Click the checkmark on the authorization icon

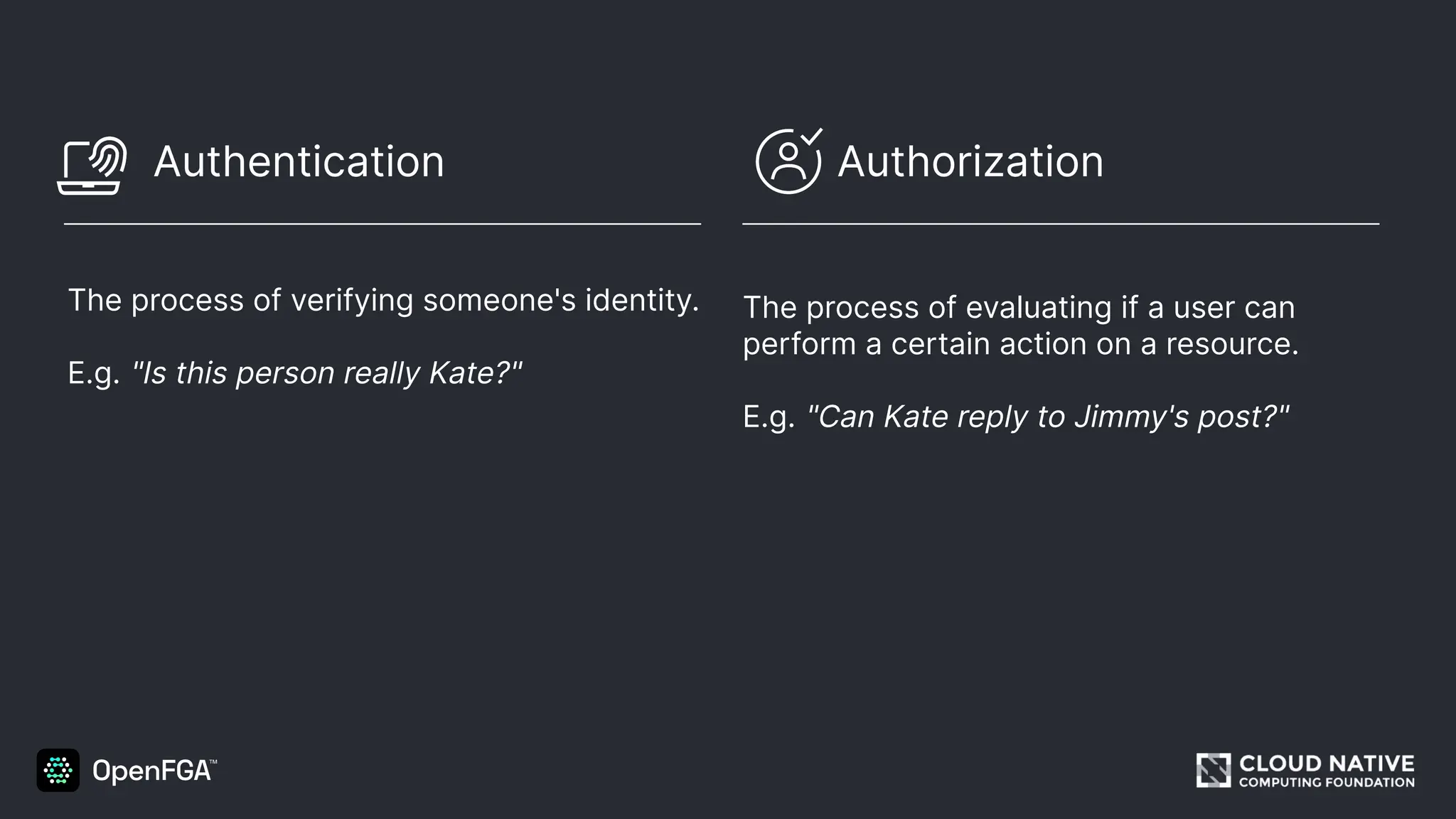pyautogui.click(x=811, y=136)
